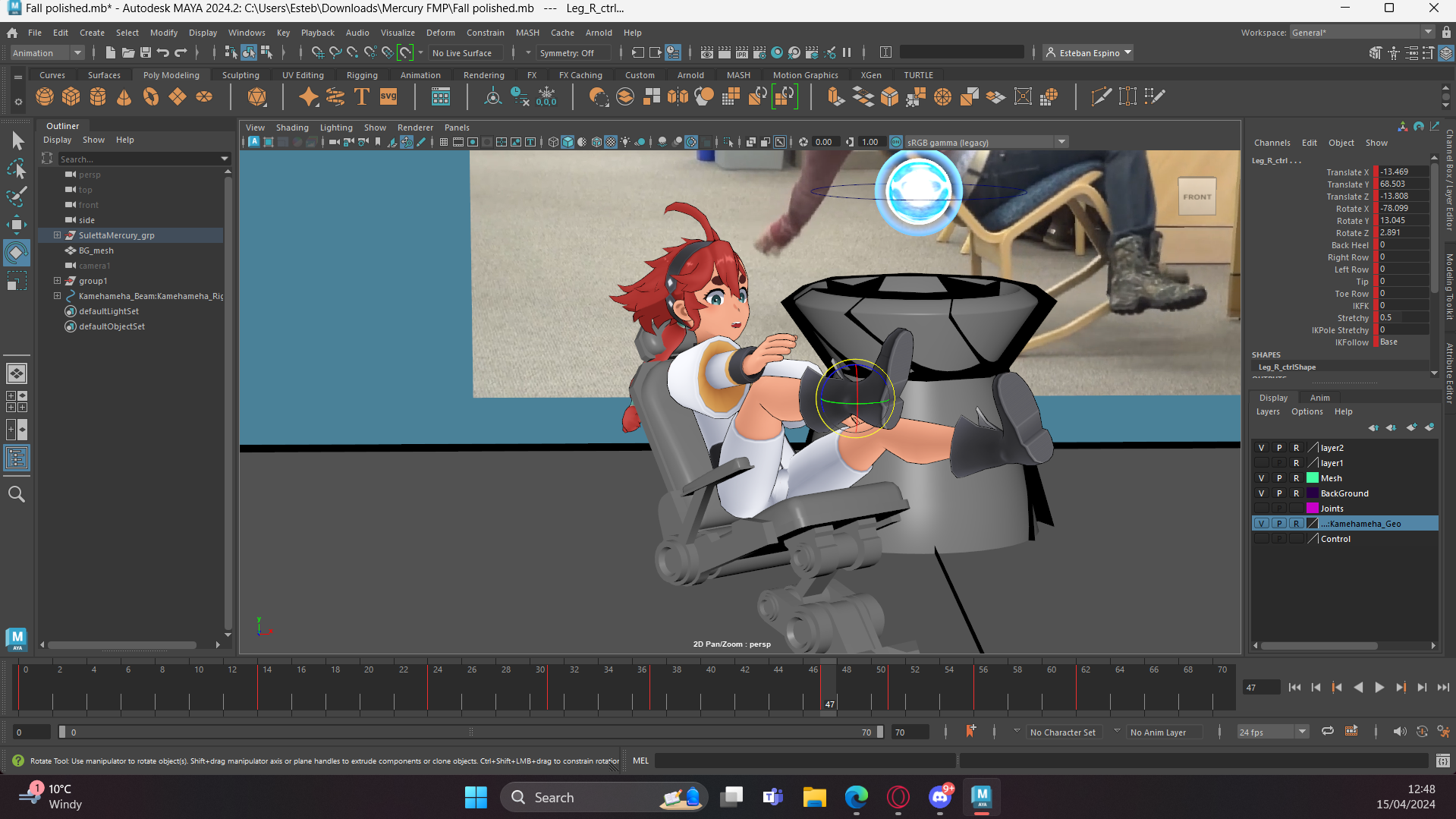Screen dimensions: 1456x819
Task: Select the Scale tool in toolbox
Action: tap(17, 281)
